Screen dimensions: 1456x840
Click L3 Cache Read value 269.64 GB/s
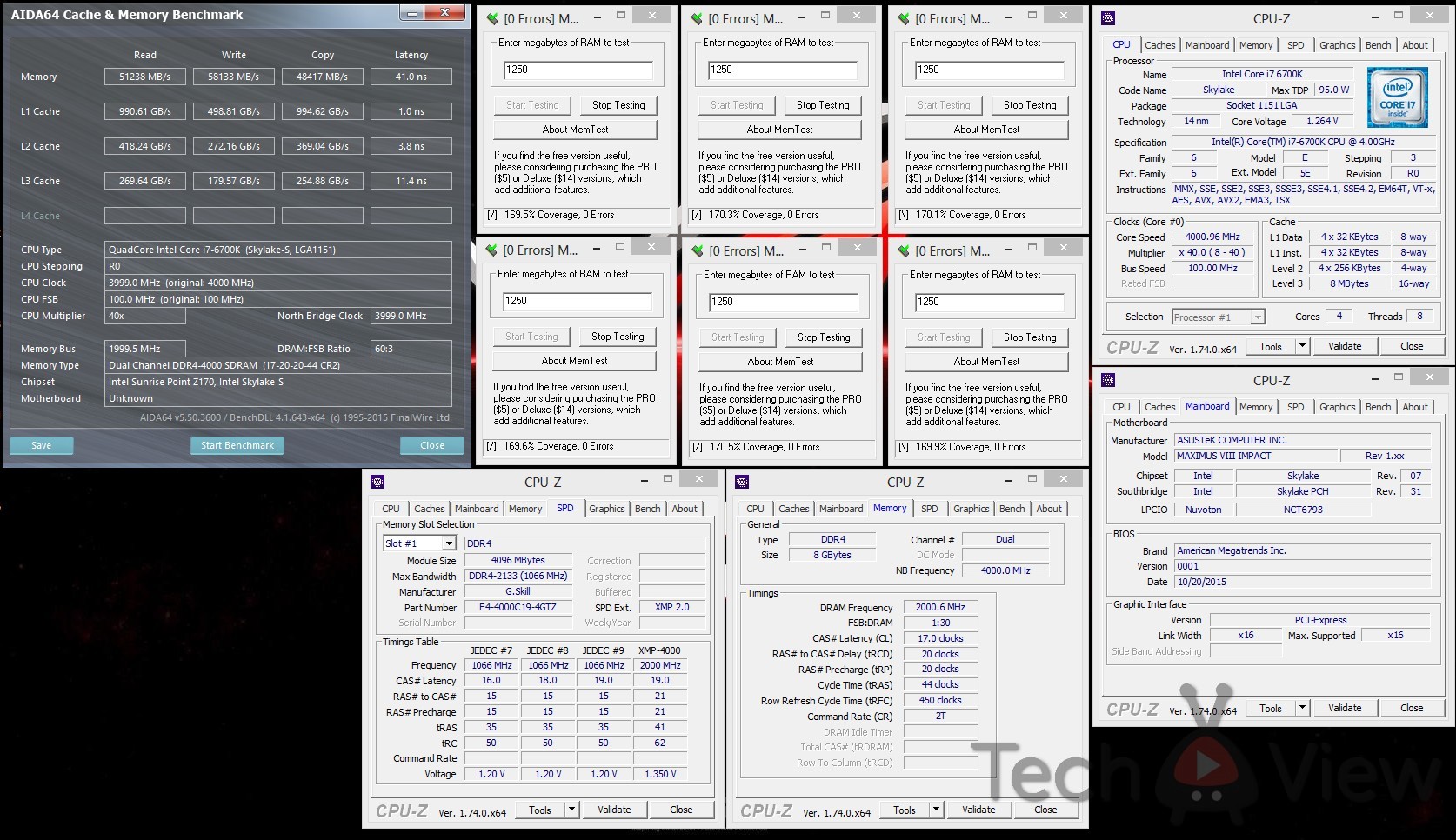click(144, 181)
